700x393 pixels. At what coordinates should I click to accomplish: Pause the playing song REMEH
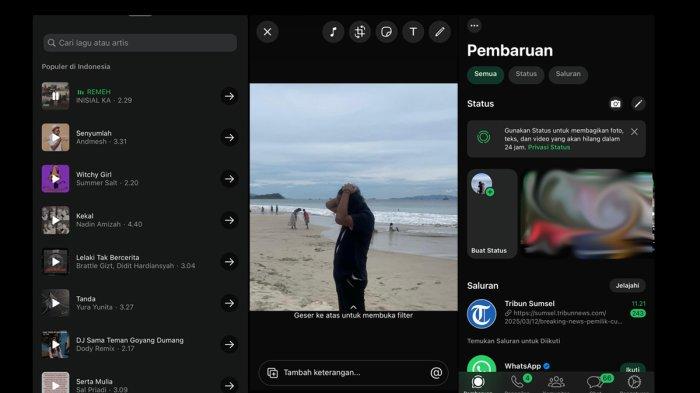click(55, 96)
